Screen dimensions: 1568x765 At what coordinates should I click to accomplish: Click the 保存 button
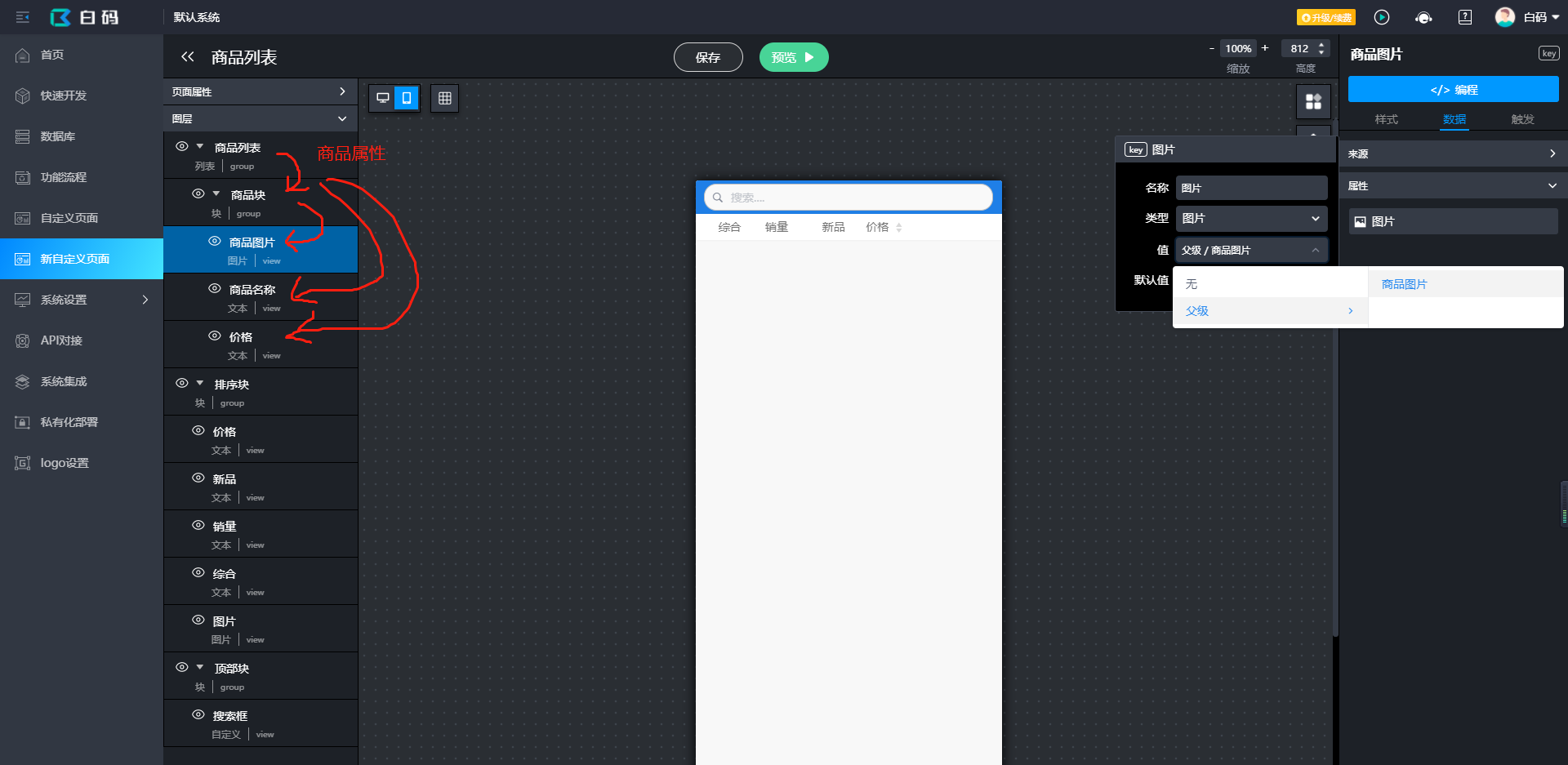[708, 57]
